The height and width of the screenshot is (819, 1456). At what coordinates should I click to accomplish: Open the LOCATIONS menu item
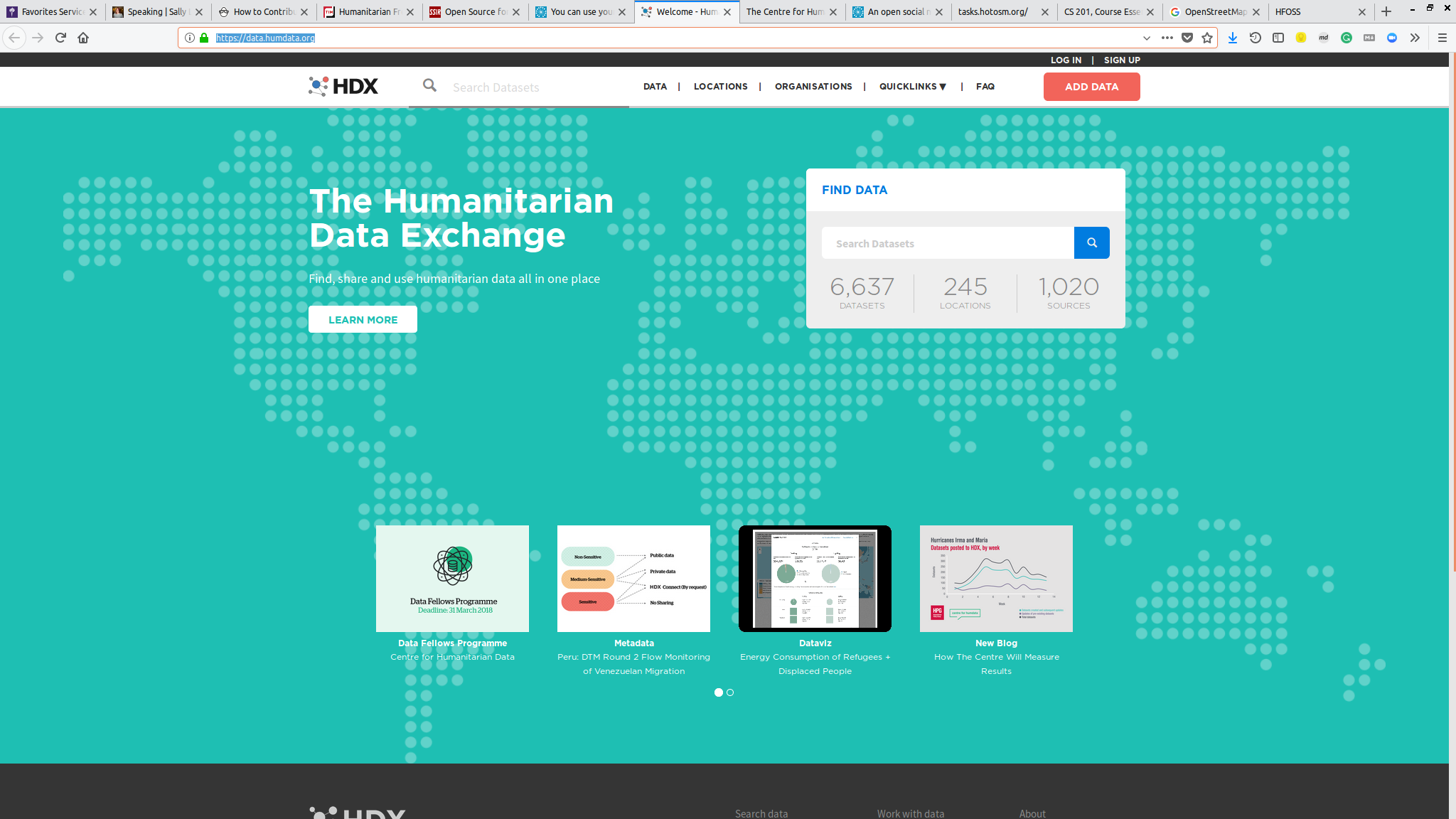tap(721, 87)
